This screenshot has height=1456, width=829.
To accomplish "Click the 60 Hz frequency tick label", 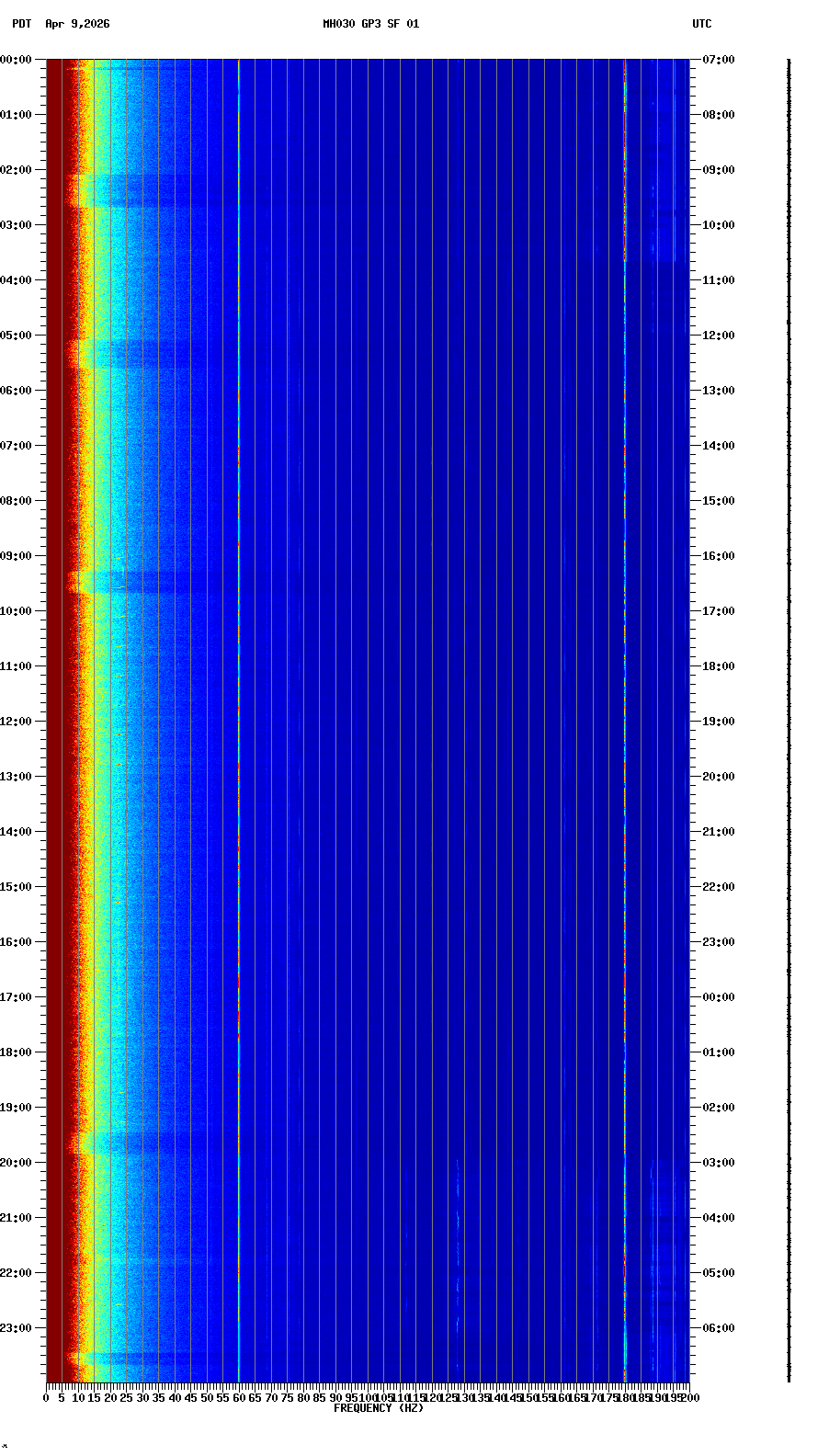I will [239, 1398].
